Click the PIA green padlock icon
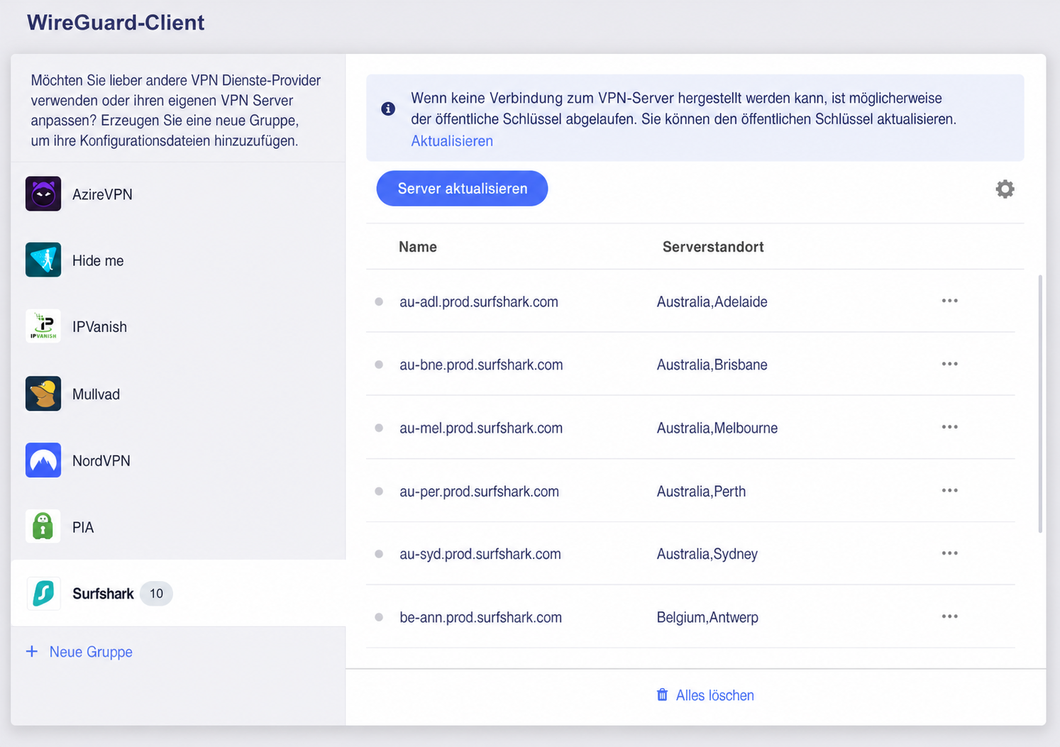The width and height of the screenshot is (1060, 747). (43, 527)
